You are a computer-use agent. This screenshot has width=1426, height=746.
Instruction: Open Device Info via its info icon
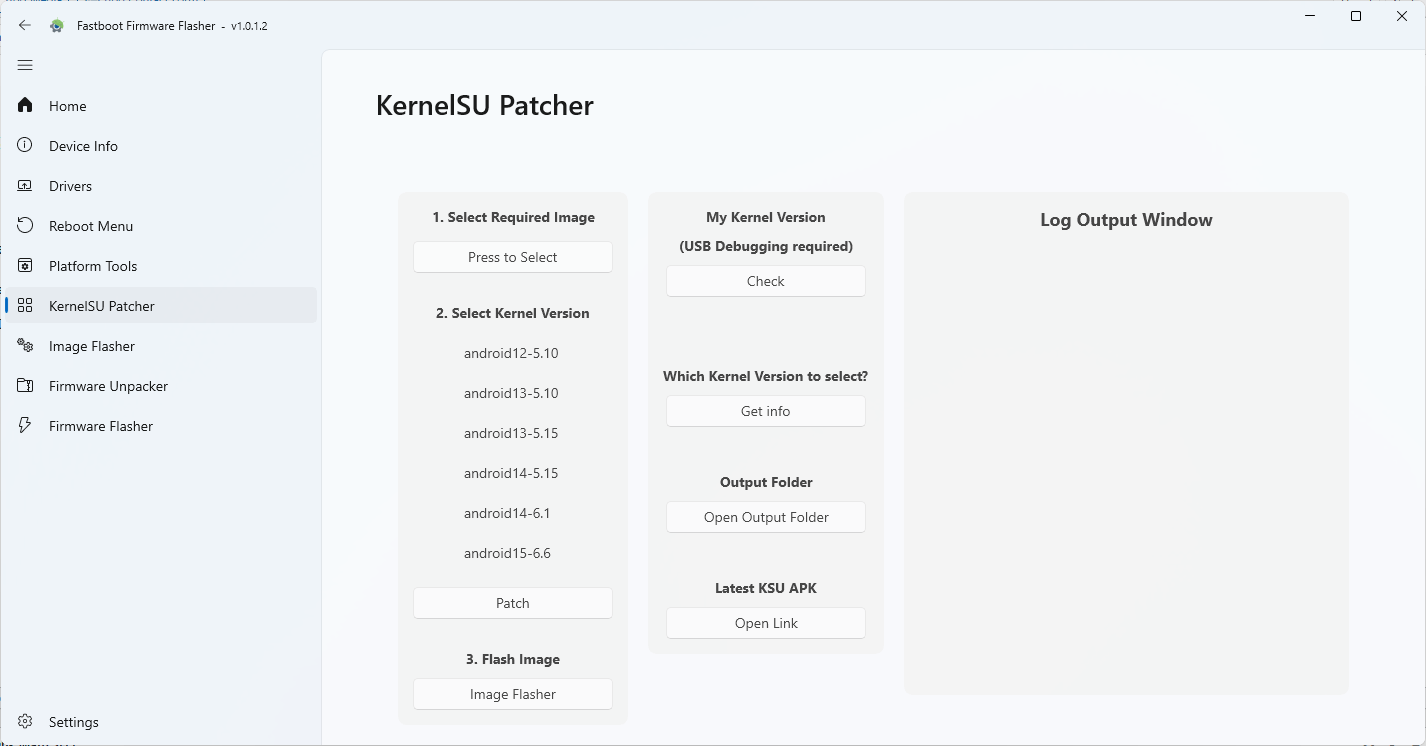point(26,146)
